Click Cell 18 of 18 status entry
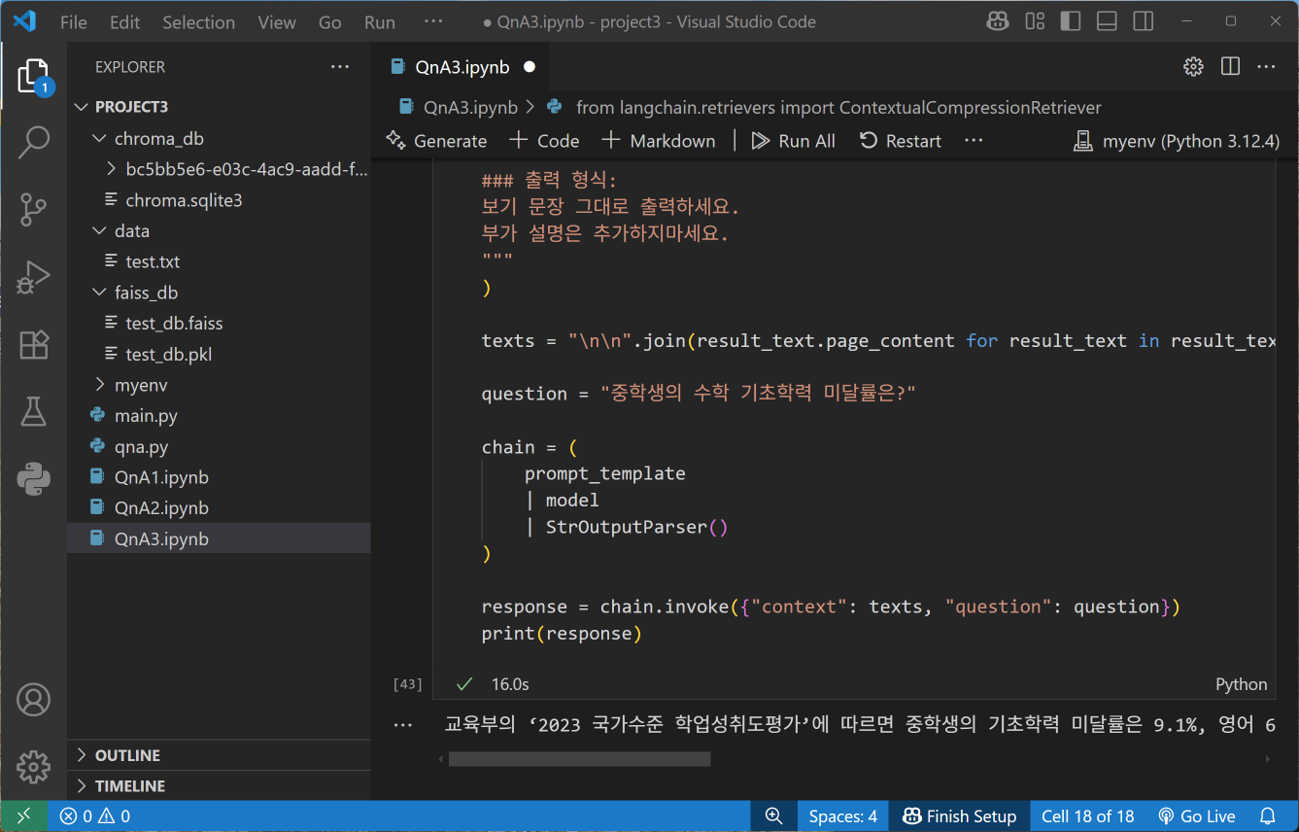Image resolution: width=1299 pixels, height=832 pixels. [x=1088, y=816]
